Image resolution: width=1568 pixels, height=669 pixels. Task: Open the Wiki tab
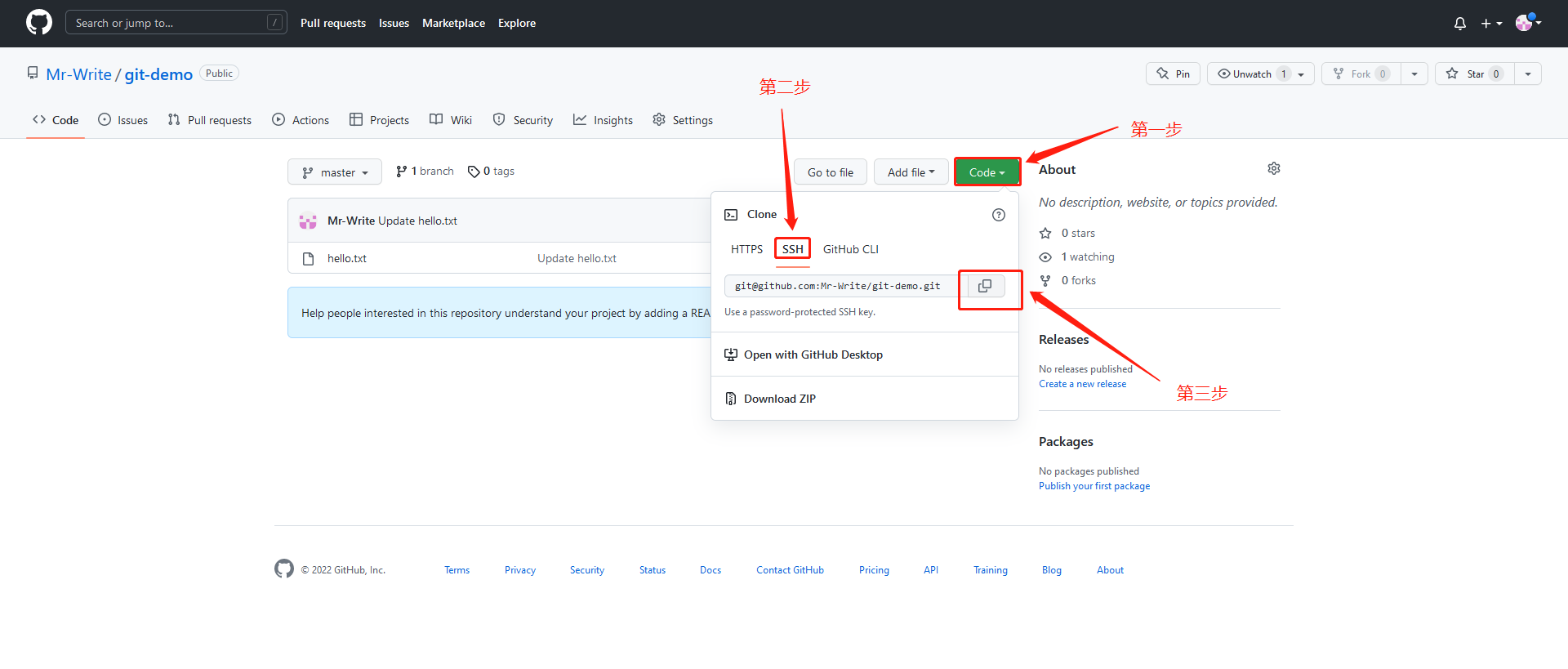click(451, 120)
